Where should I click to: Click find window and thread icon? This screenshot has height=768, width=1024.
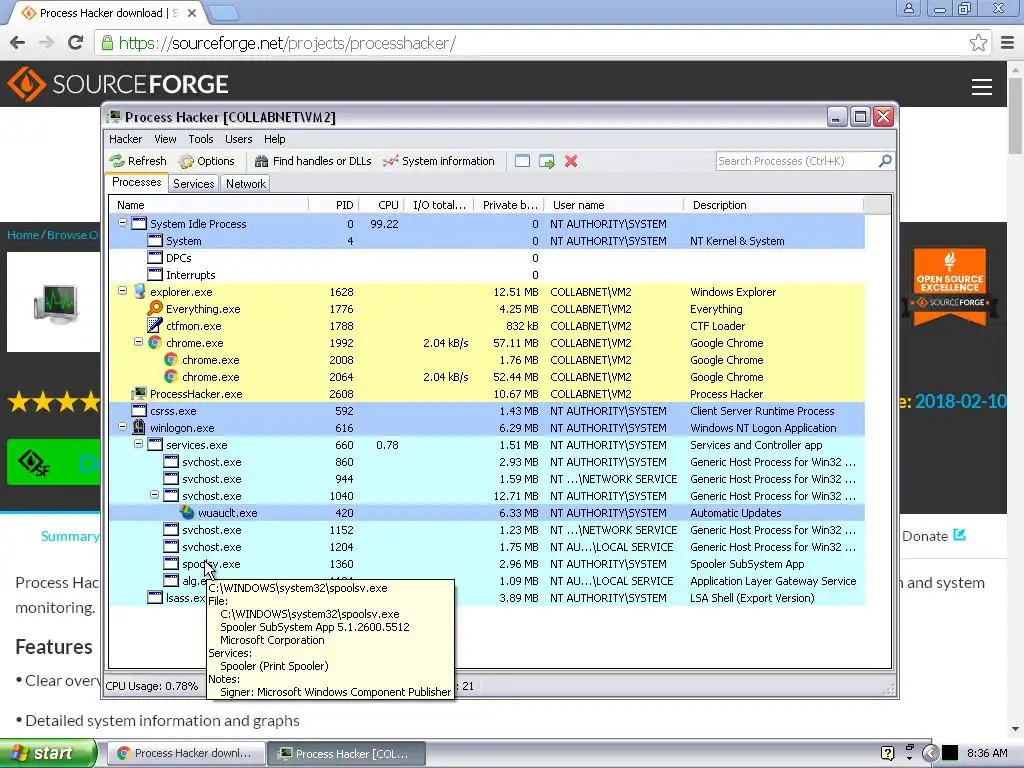pyautogui.click(x=547, y=161)
